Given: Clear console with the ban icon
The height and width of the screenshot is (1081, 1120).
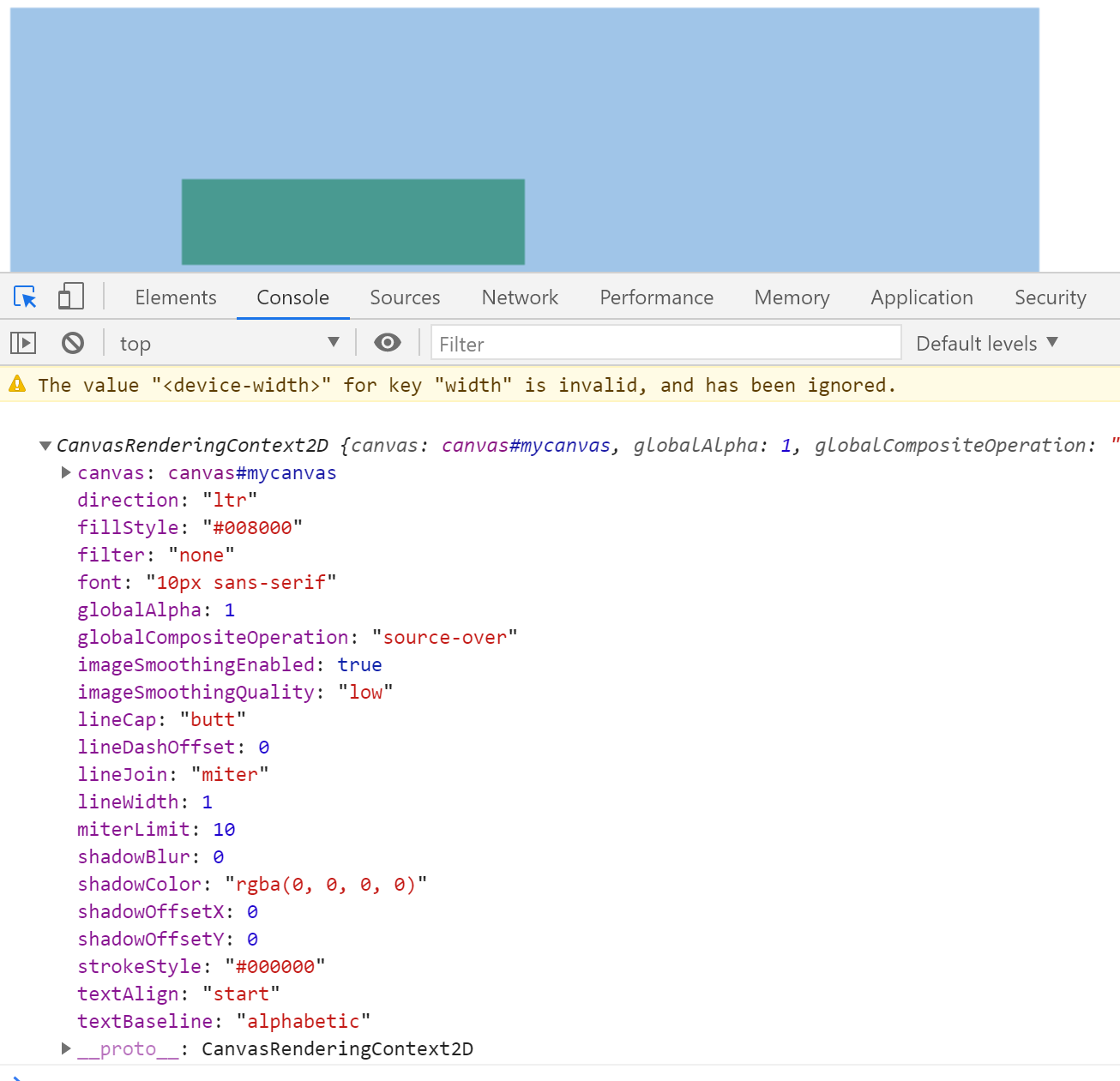Looking at the screenshot, I should pos(73,343).
